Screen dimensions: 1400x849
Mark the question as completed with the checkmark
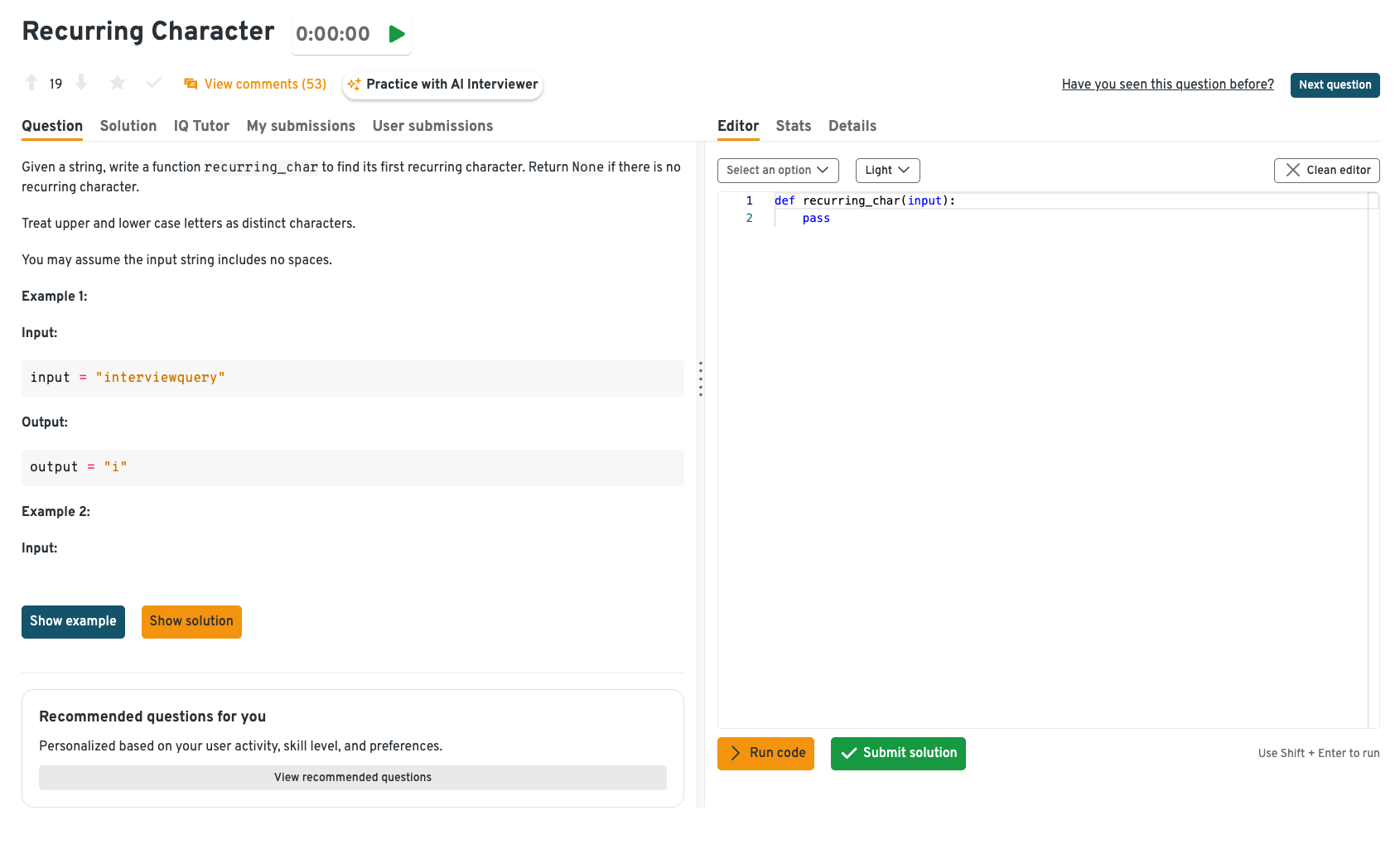(x=154, y=83)
